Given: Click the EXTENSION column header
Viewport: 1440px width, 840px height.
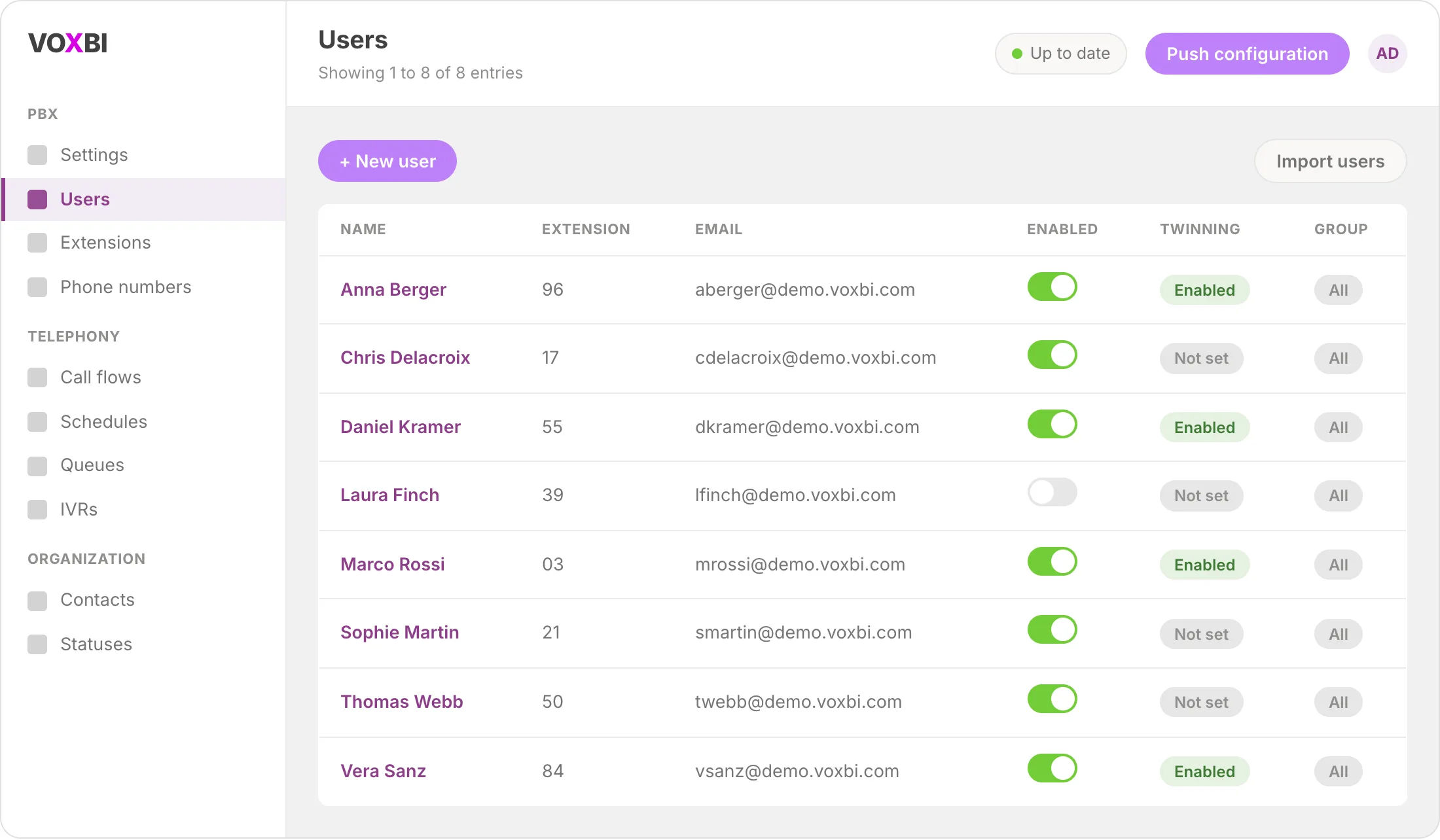Looking at the screenshot, I should [586, 230].
